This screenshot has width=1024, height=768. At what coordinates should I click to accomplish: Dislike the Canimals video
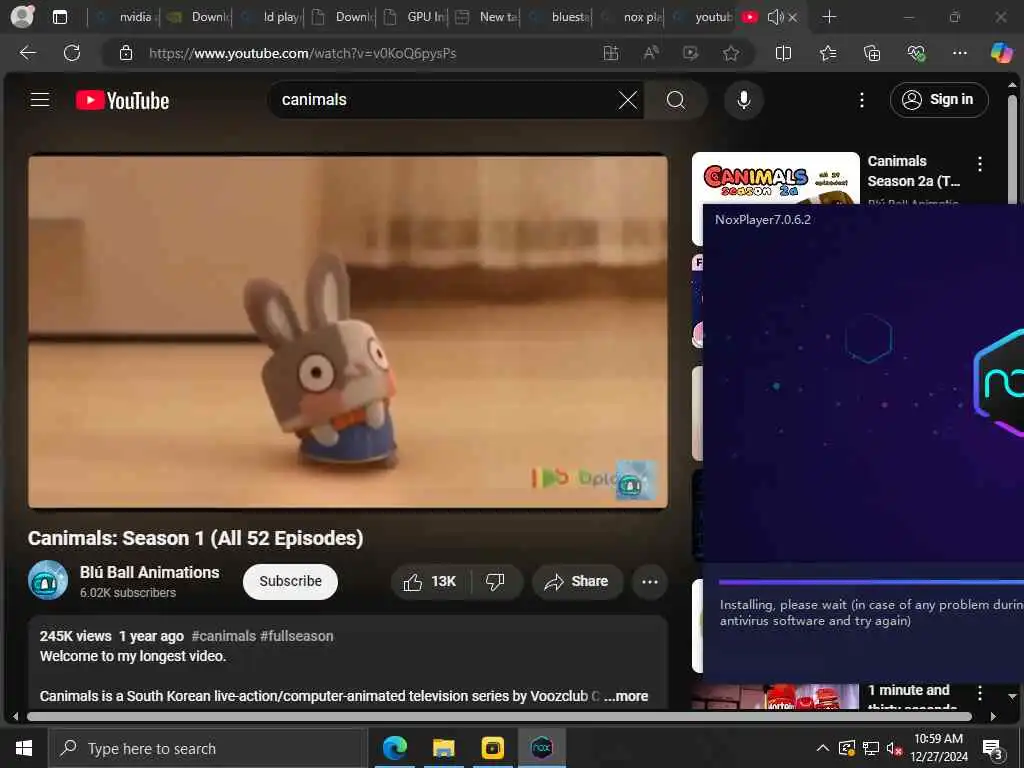coord(495,581)
